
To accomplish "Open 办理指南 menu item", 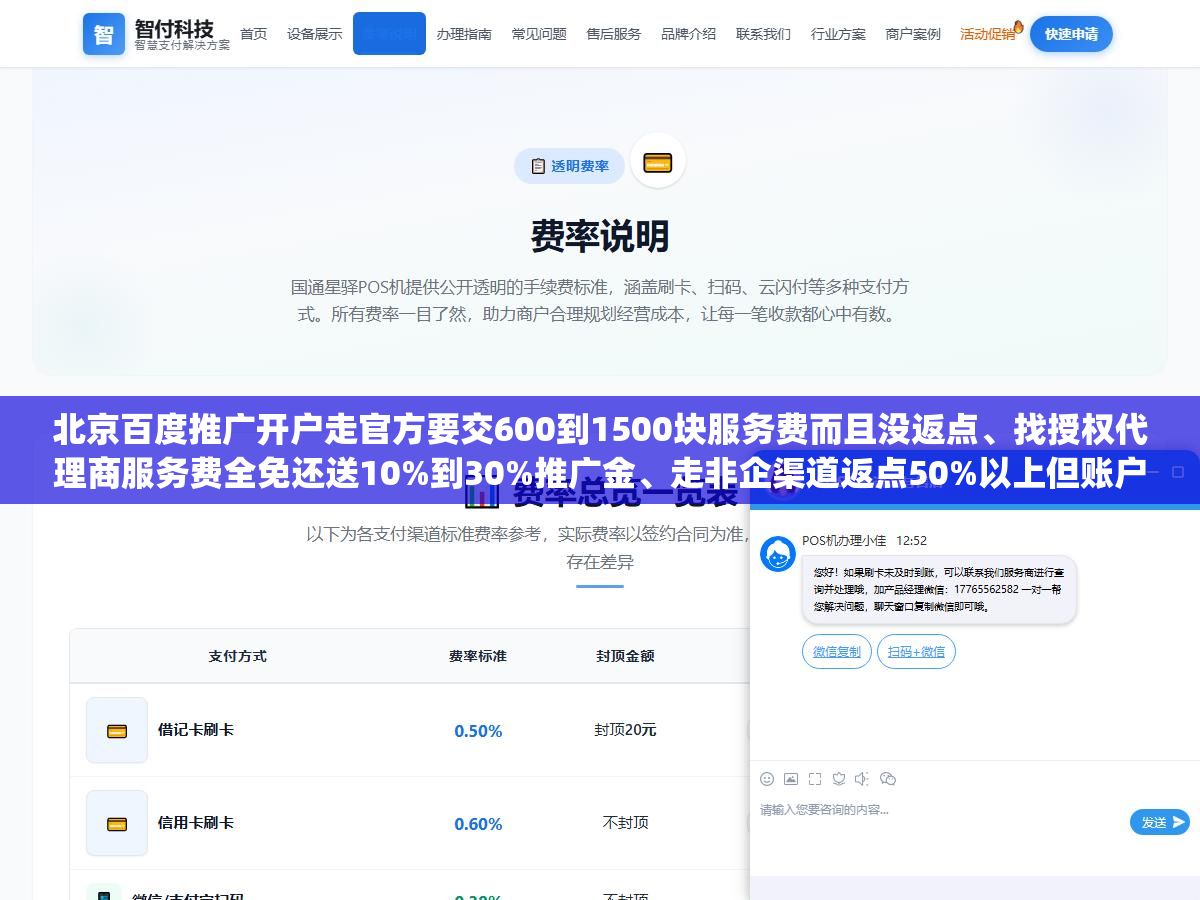I will coord(464,34).
